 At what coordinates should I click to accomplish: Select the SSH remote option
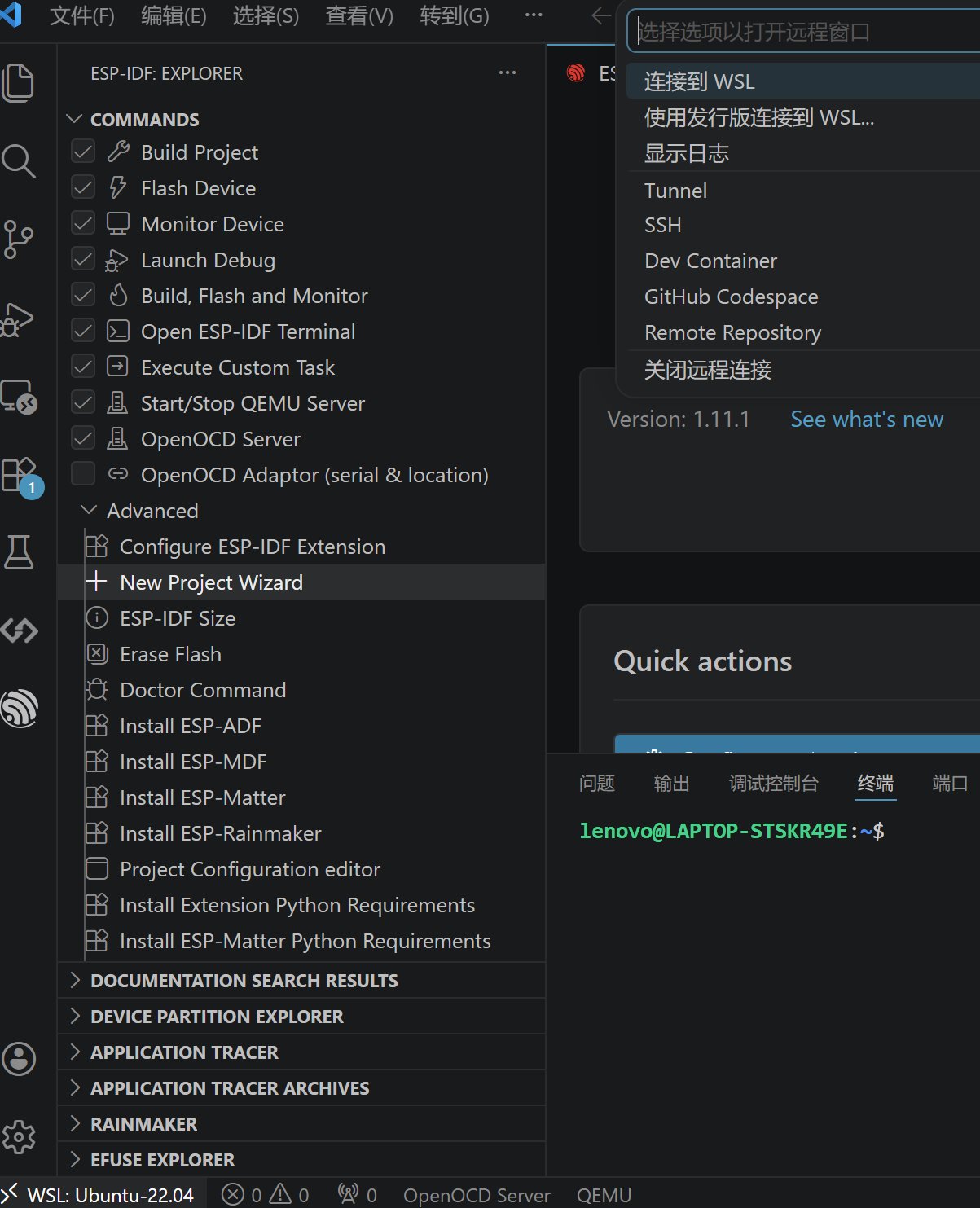(x=803, y=225)
